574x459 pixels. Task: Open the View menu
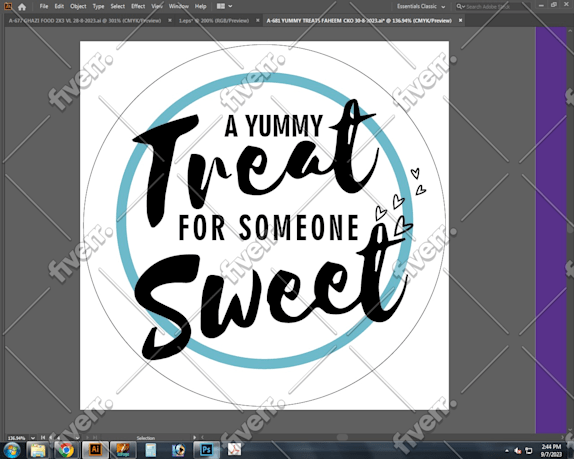pyautogui.click(x=157, y=6)
